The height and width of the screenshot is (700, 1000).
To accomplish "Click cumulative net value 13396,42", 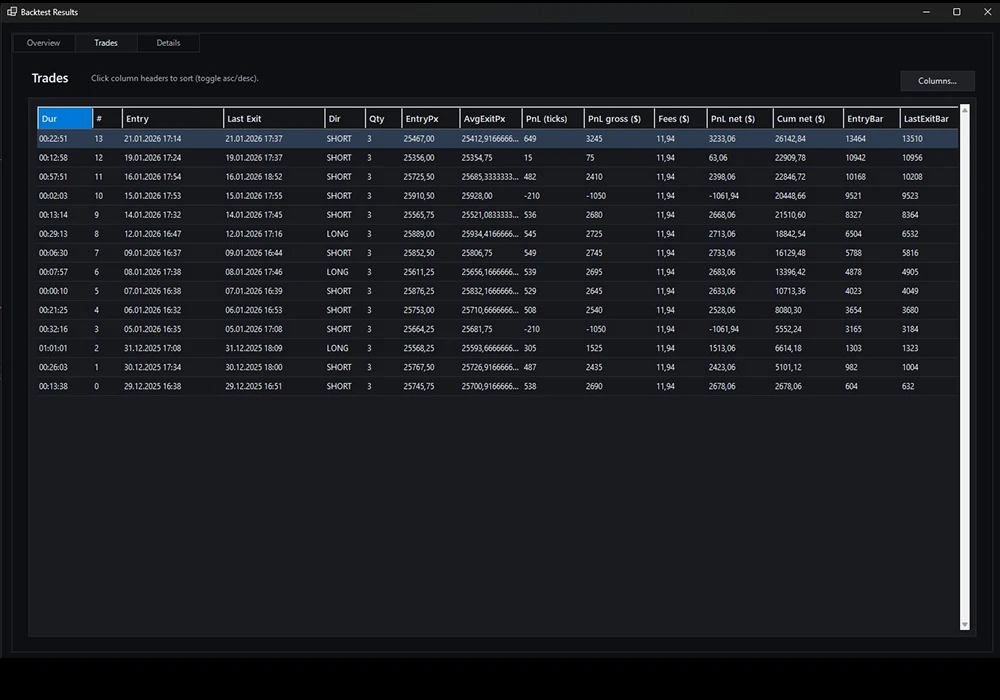I will click(790, 272).
